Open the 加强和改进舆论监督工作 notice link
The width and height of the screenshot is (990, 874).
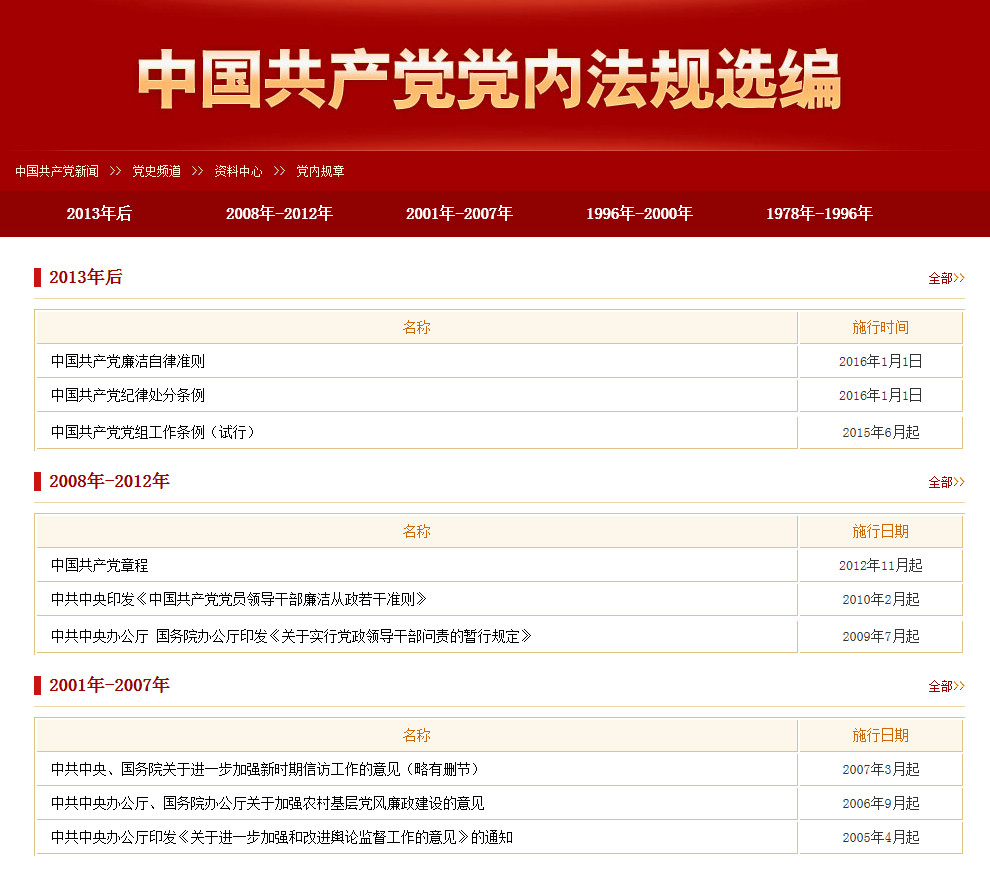coord(282,837)
